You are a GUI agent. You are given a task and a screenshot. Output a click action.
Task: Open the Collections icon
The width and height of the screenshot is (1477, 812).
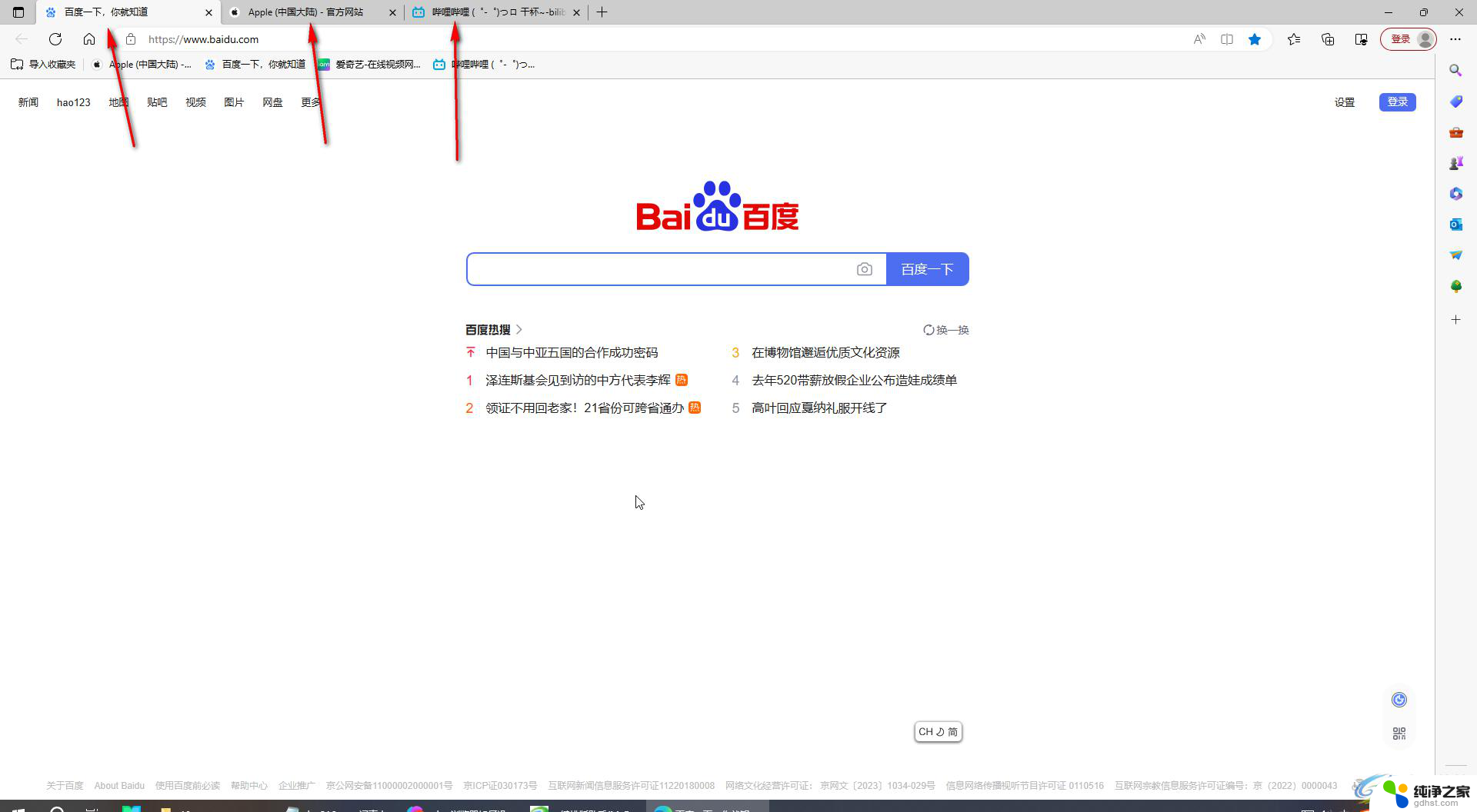point(1328,39)
